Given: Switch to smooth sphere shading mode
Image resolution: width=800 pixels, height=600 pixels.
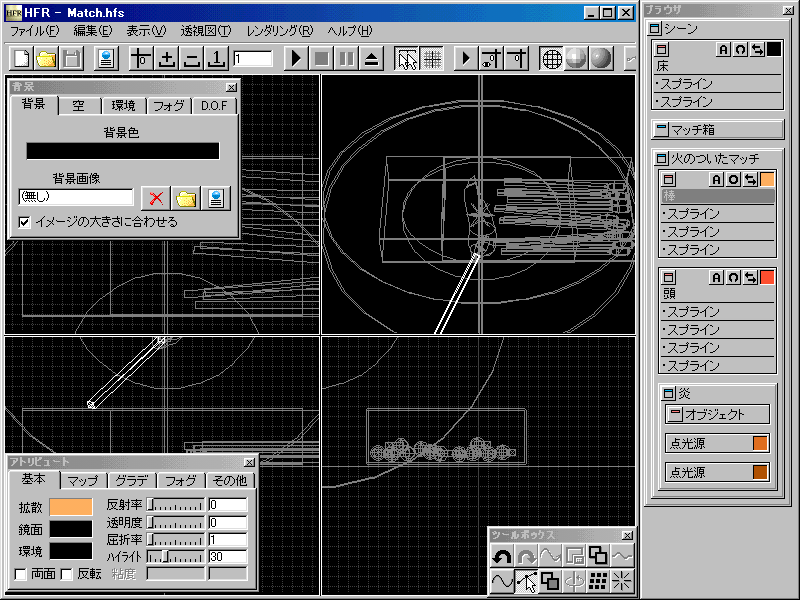Looking at the screenshot, I should pos(601,59).
